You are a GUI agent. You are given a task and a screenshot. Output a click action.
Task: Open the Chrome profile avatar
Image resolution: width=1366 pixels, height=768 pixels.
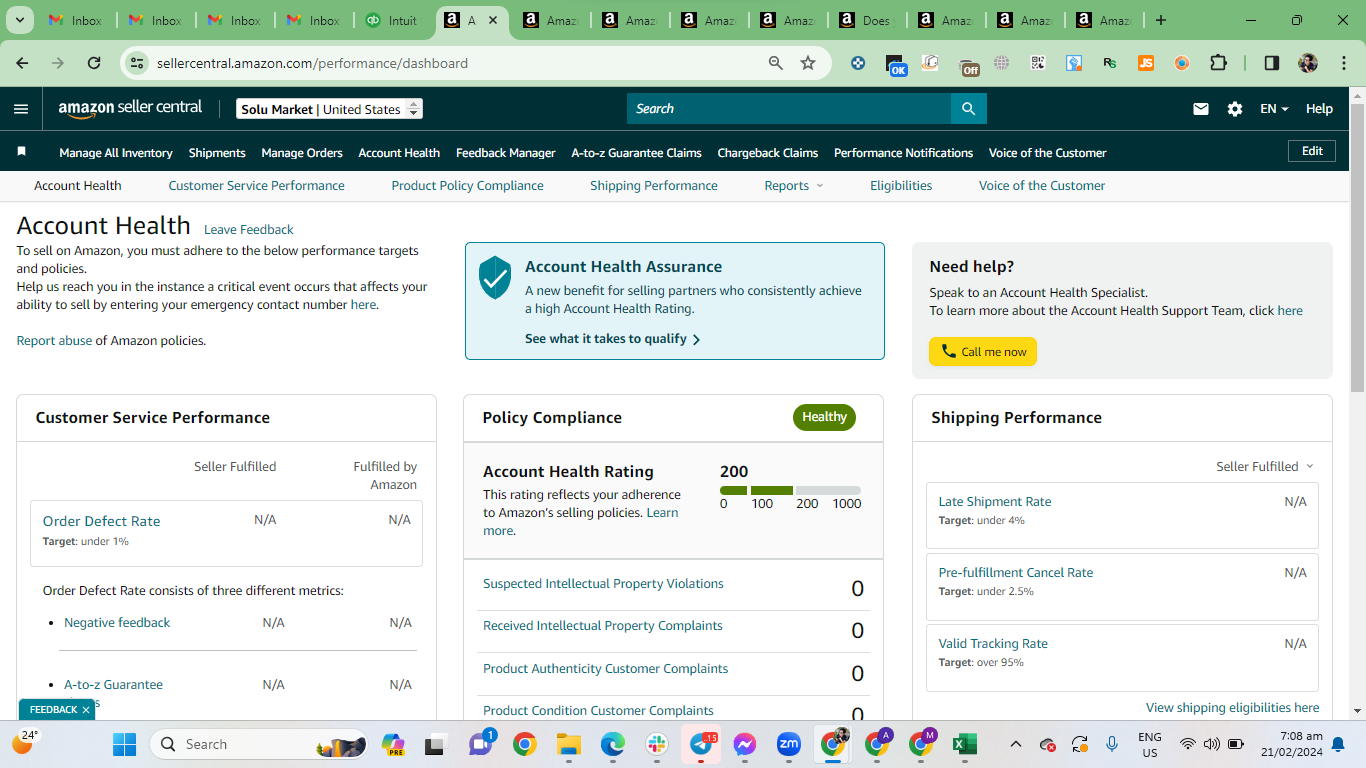pyautogui.click(x=1308, y=63)
